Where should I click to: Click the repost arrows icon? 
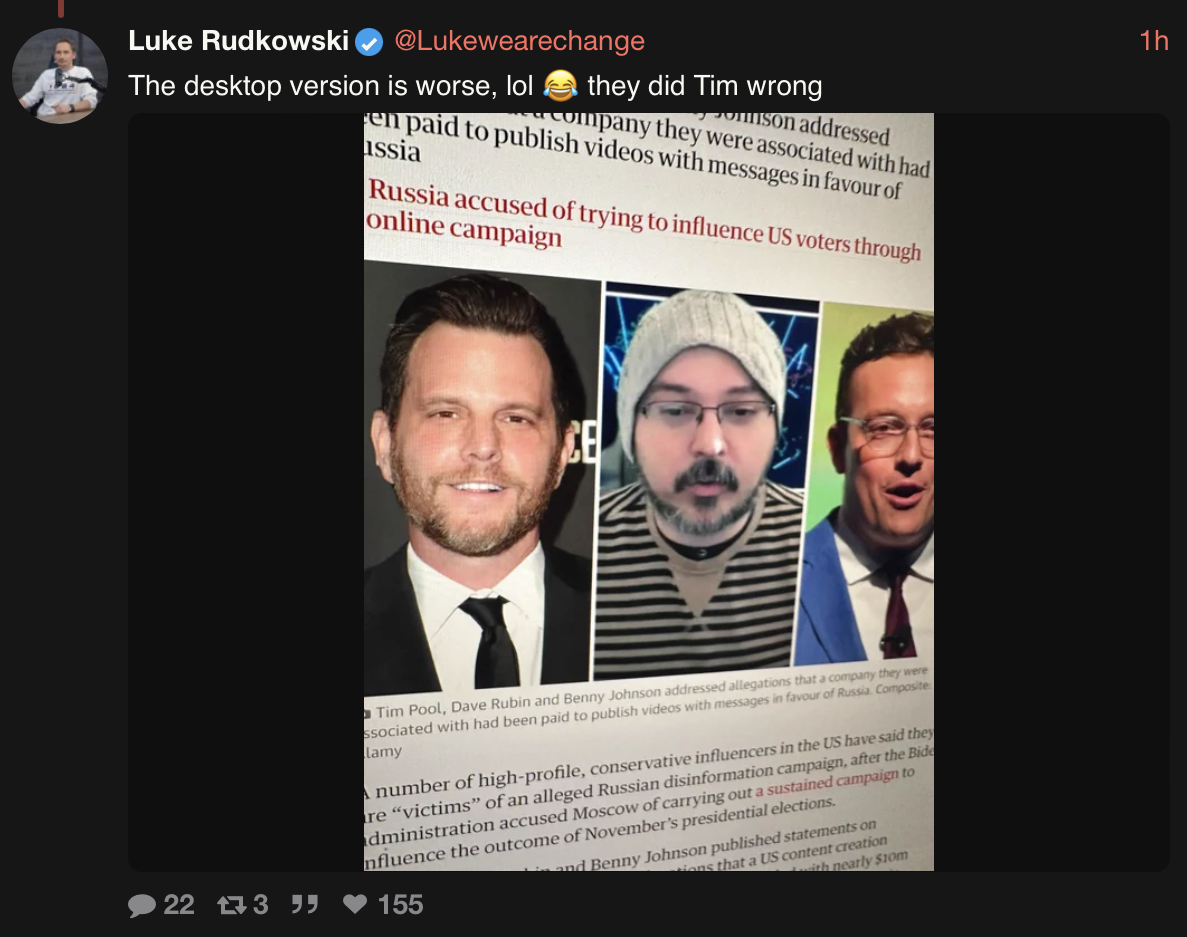pos(232,905)
